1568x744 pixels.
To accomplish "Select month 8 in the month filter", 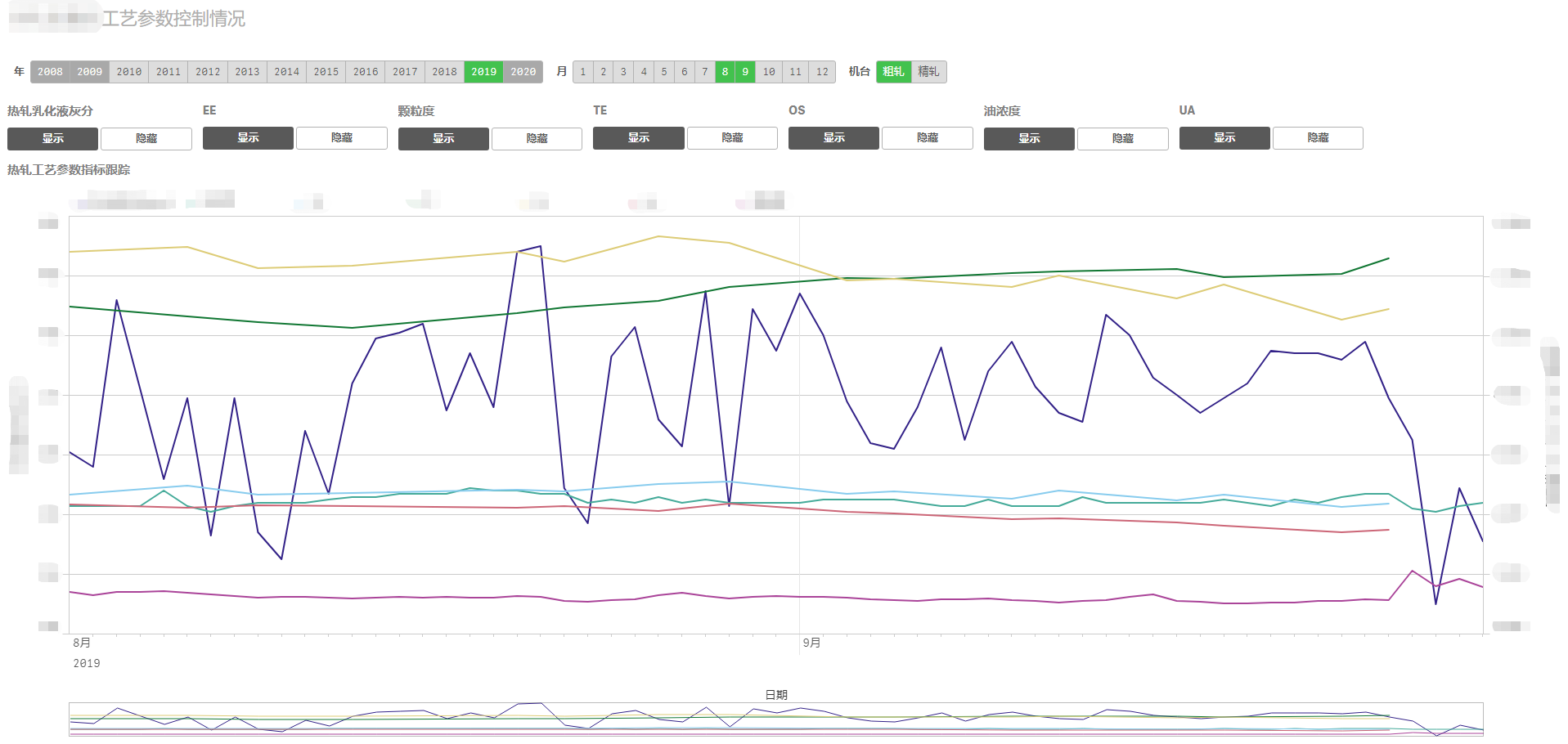I will pos(725,72).
